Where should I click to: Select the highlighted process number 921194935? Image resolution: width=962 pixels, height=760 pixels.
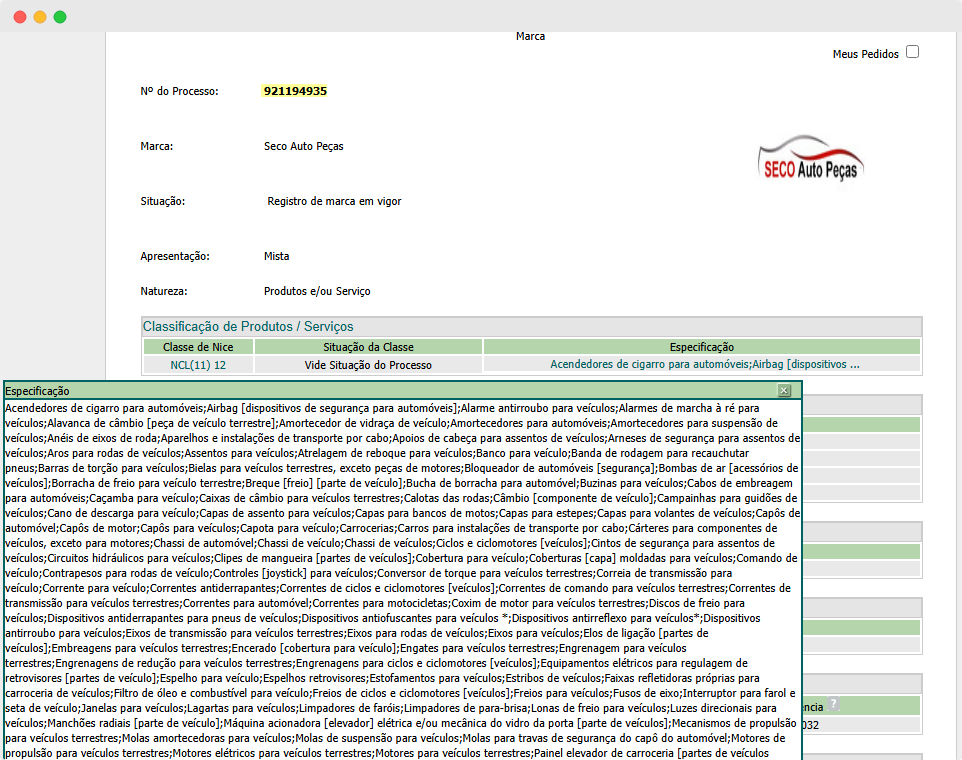[294, 91]
